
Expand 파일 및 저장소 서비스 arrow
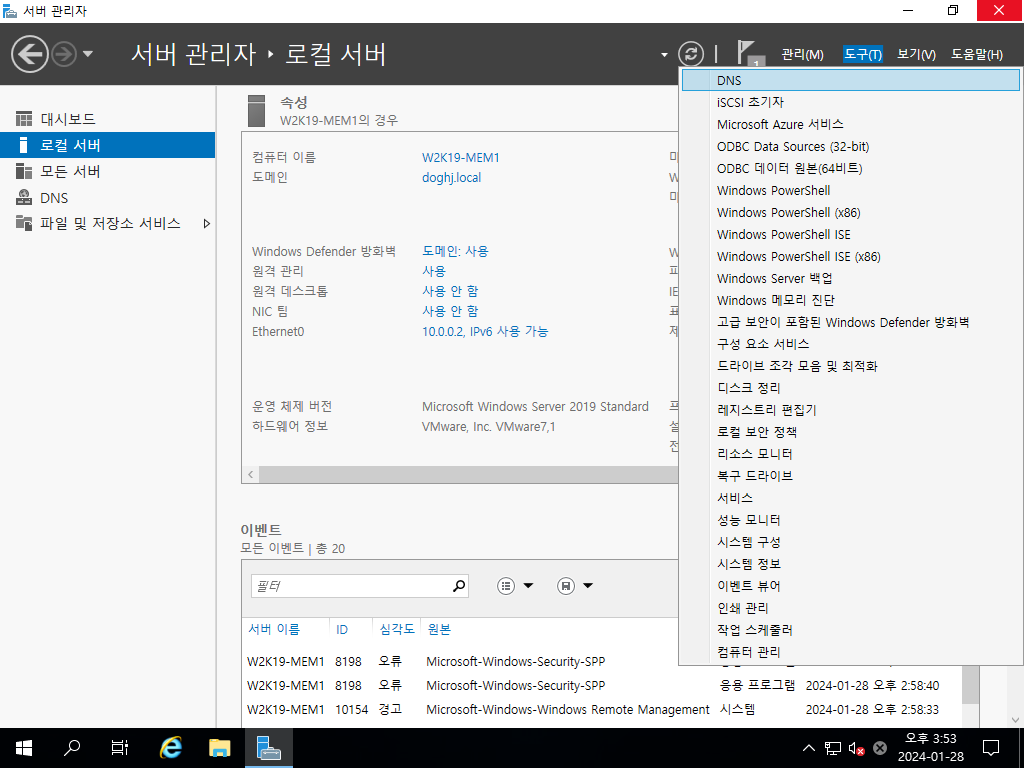pos(206,223)
